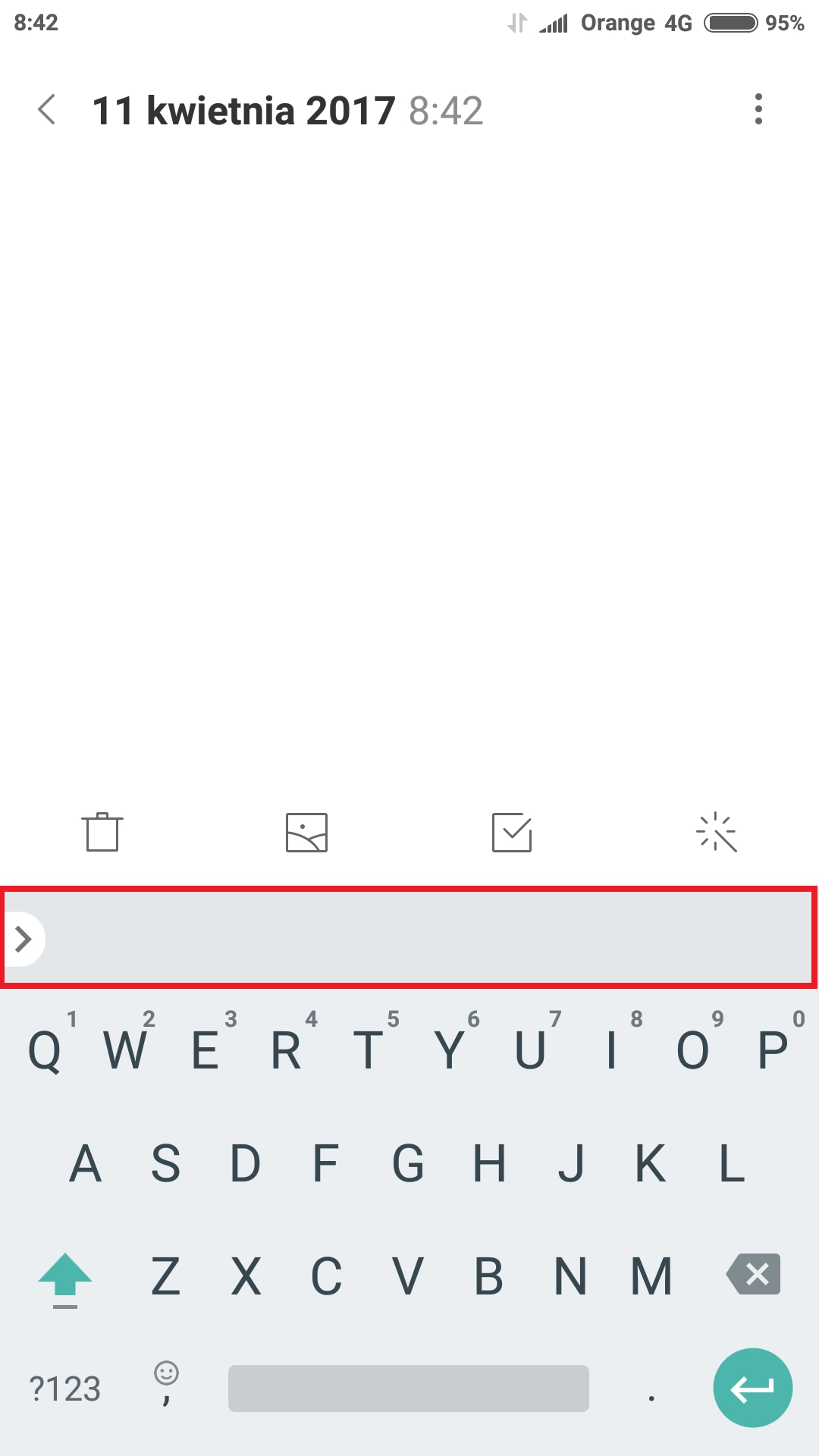The width and height of the screenshot is (819, 1456).
Task: Tap the battery indicator in the status bar
Action: [x=731, y=23]
